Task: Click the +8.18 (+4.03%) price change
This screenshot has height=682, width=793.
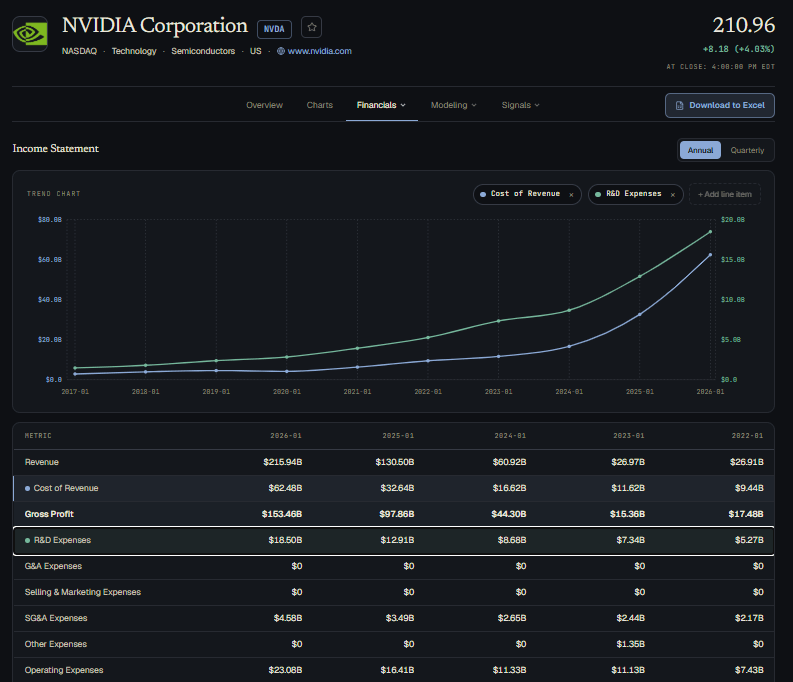Action: pyautogui.click(x=738, y=49)
